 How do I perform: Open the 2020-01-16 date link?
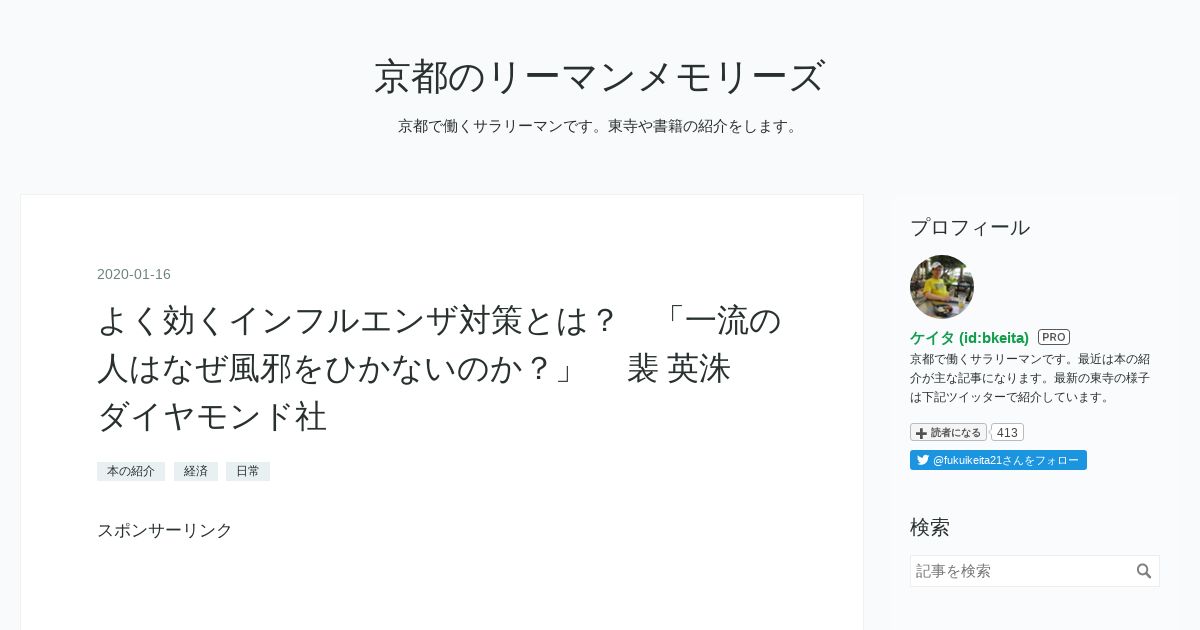tap(134, 274)
